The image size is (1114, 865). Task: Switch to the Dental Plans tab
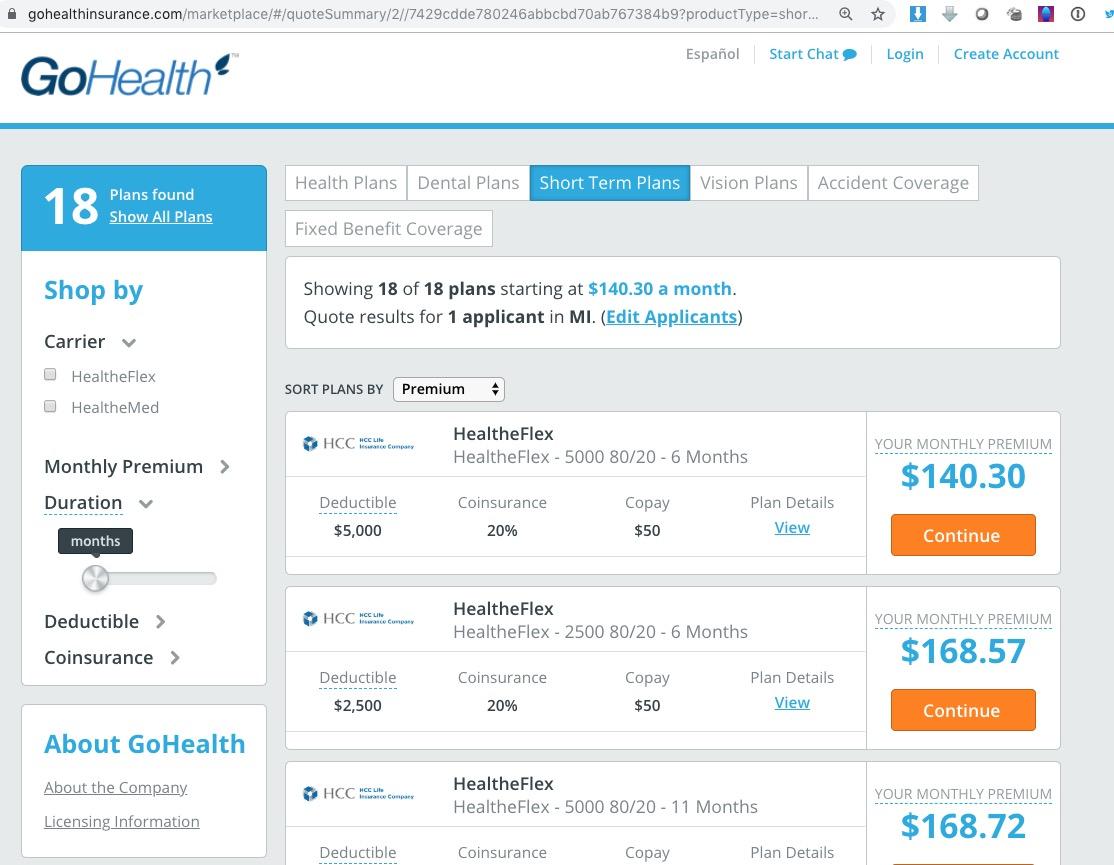[x=468, y=183]
